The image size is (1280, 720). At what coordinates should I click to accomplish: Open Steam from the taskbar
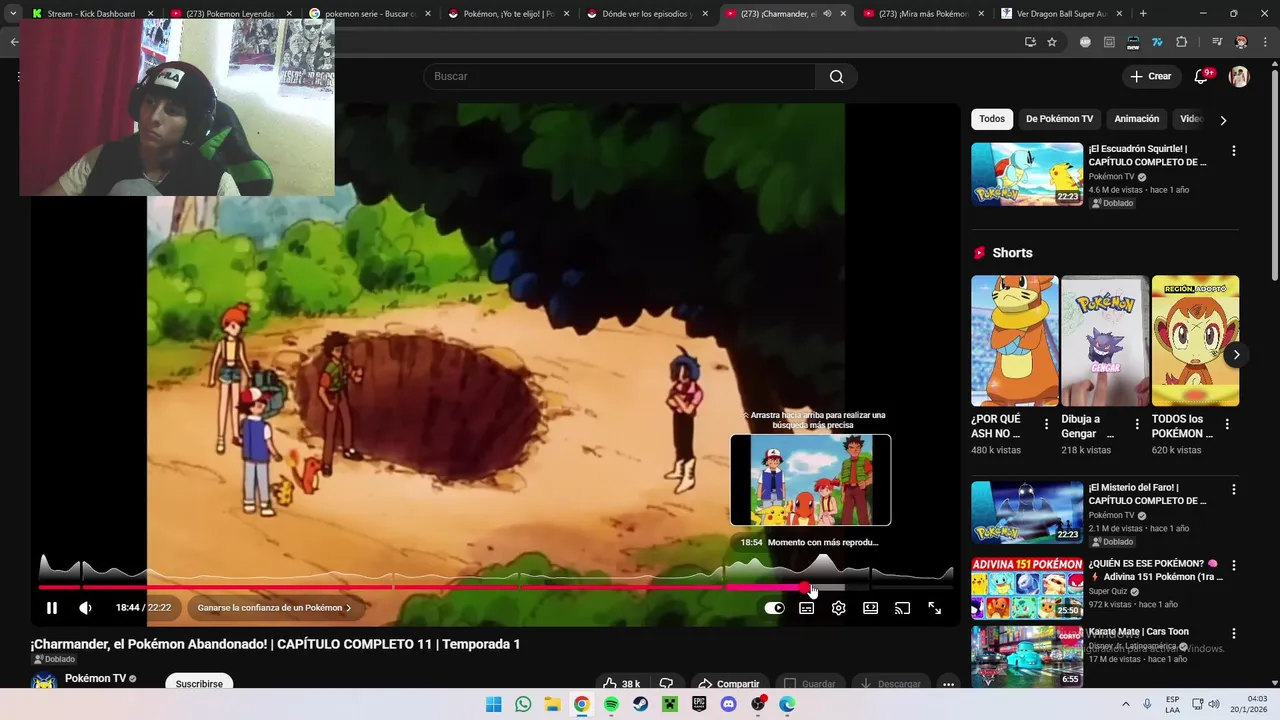[x=640, y=704]
